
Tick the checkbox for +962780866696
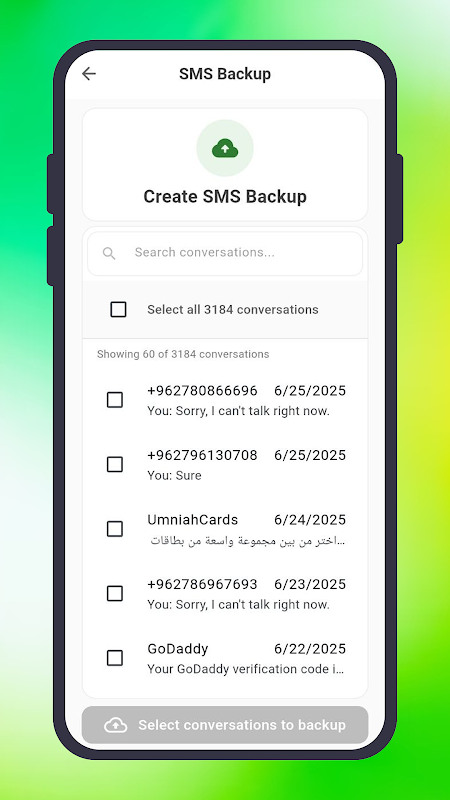click(115, 400)
